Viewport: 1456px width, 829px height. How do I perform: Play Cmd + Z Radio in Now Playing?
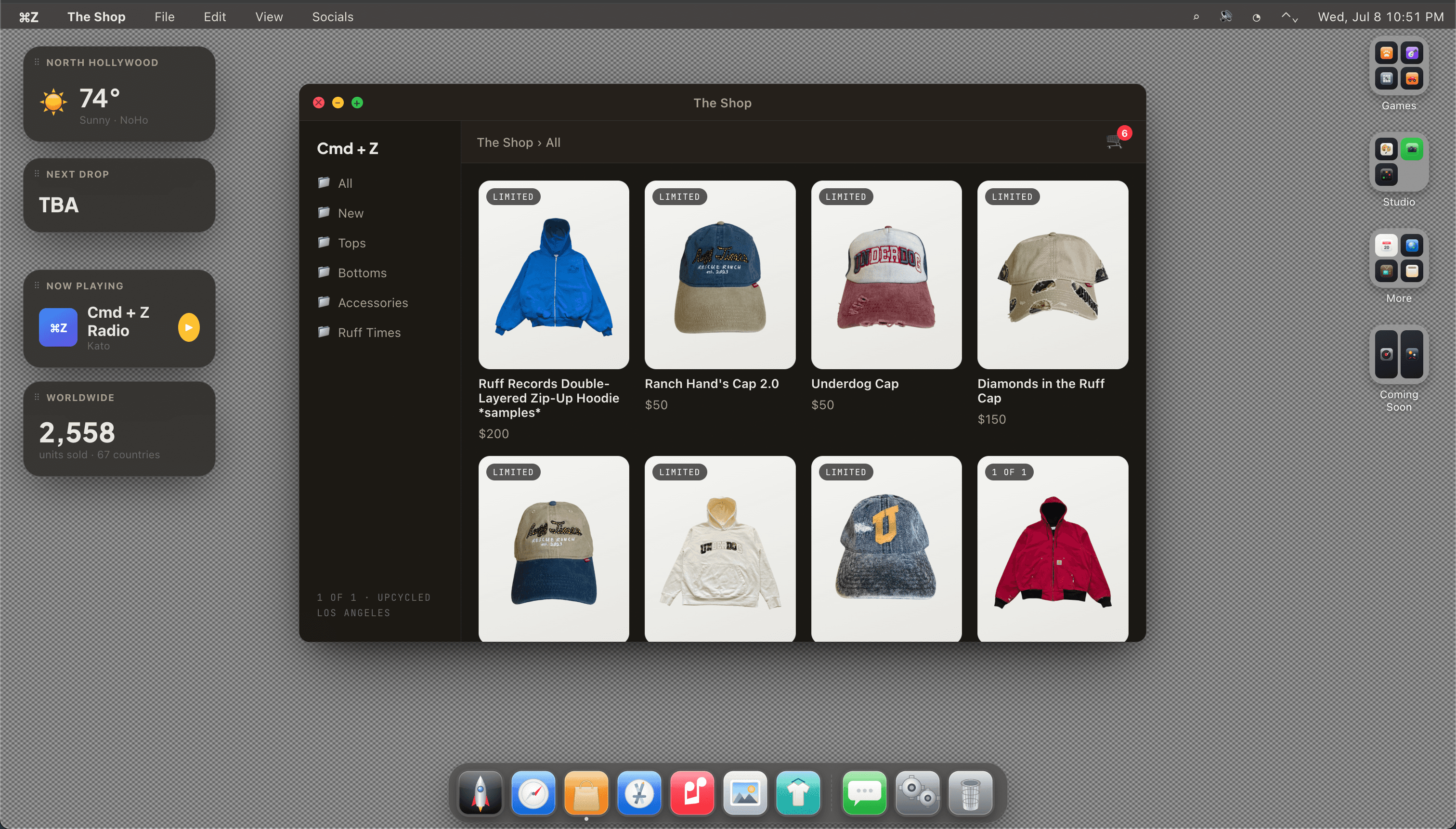coord(188,327)
